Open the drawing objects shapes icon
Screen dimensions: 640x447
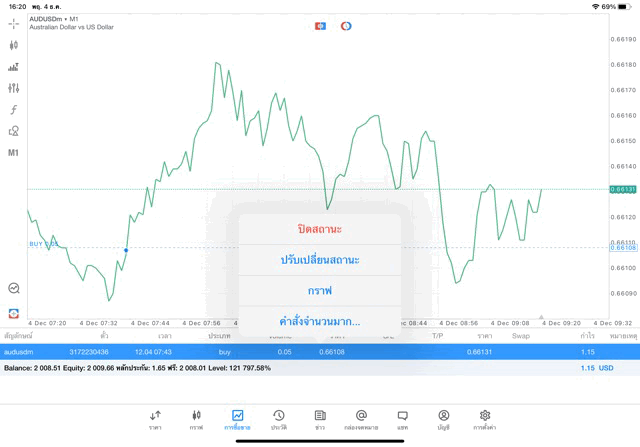pyautogui.click(x=14, y=131)
